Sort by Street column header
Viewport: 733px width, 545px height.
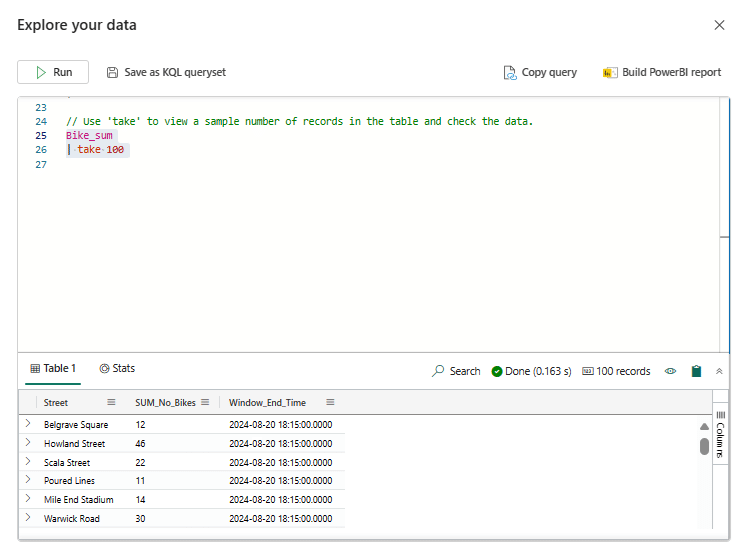pos(56,402)
